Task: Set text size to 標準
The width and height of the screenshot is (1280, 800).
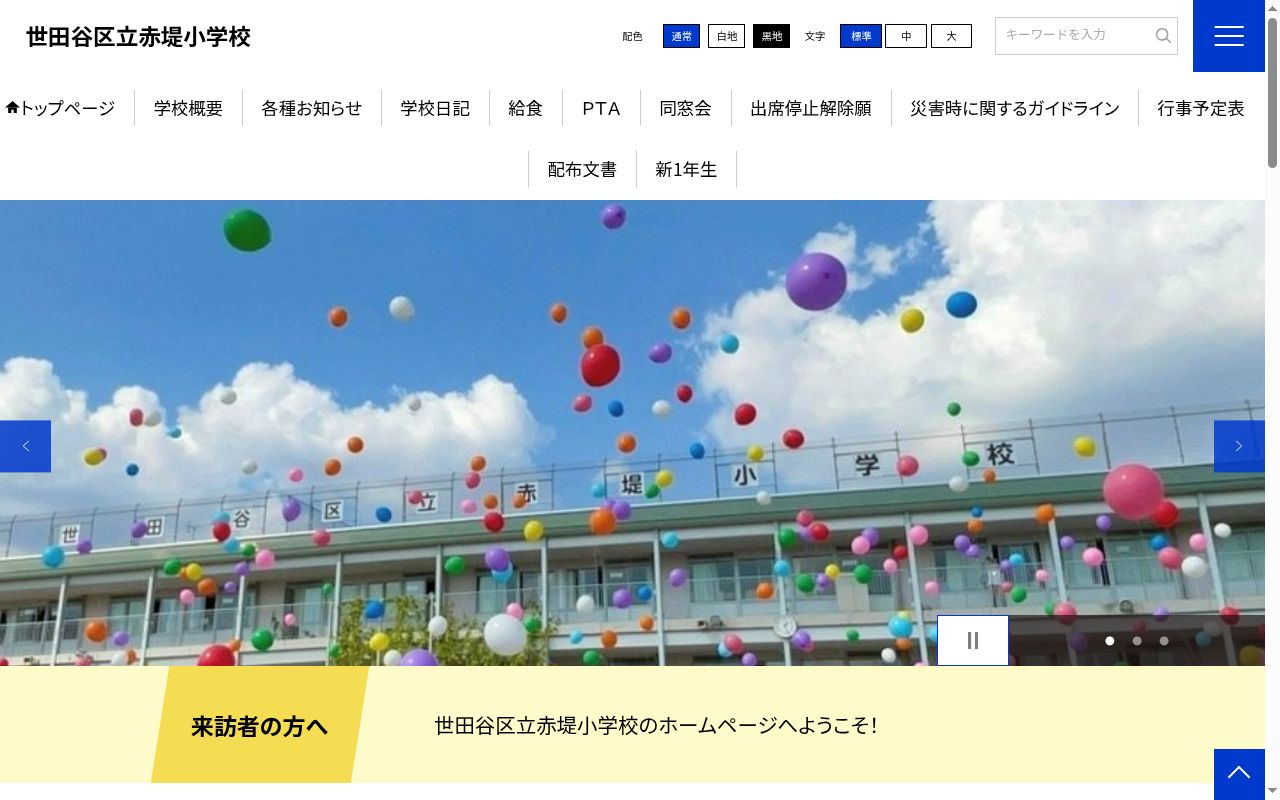Action: point(861,36)
